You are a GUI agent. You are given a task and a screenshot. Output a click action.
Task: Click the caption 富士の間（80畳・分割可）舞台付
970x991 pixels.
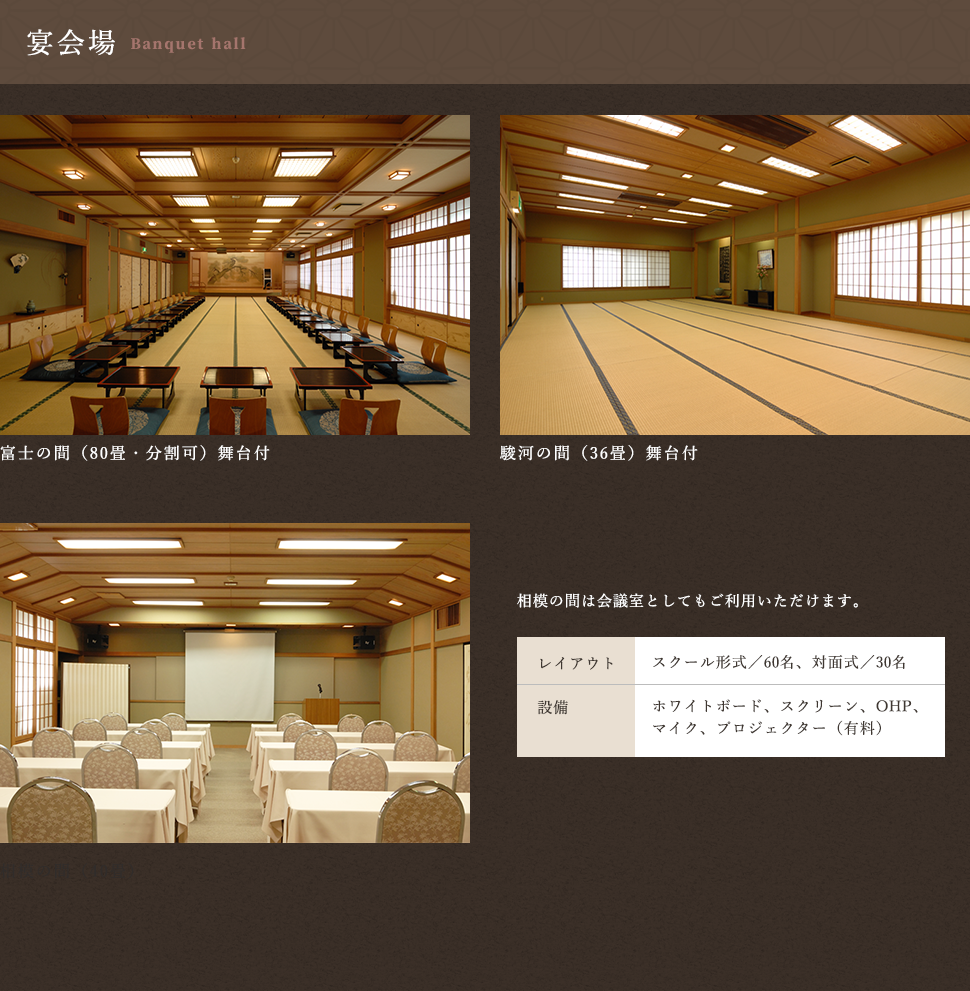coord(135,453)
